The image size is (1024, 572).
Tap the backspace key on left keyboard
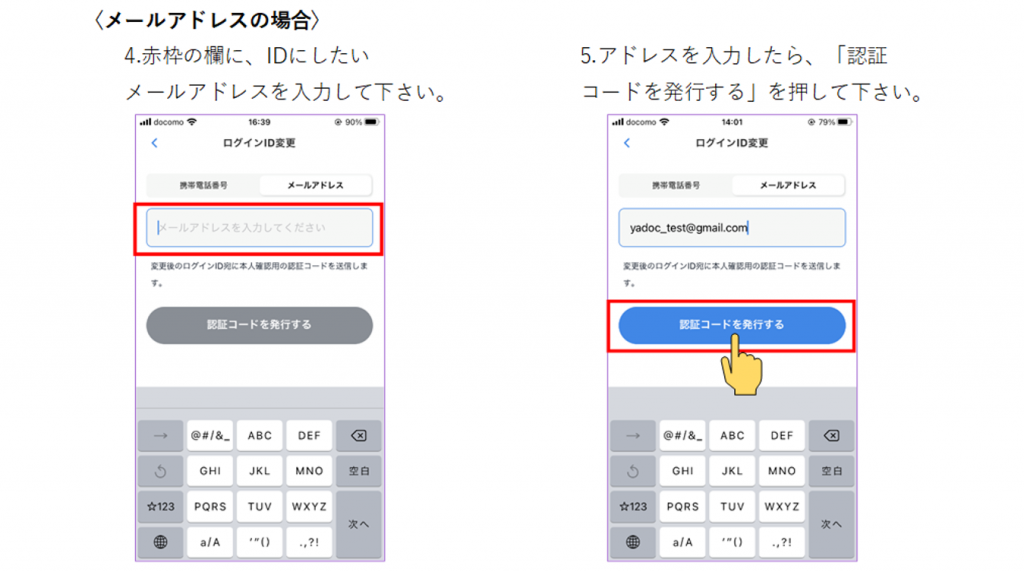(359, 436)
